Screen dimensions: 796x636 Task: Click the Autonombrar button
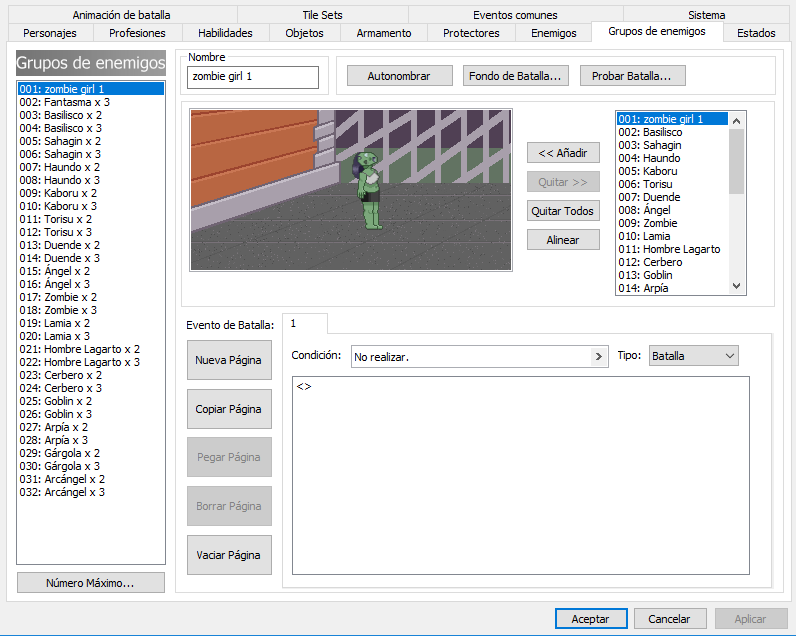399,76
